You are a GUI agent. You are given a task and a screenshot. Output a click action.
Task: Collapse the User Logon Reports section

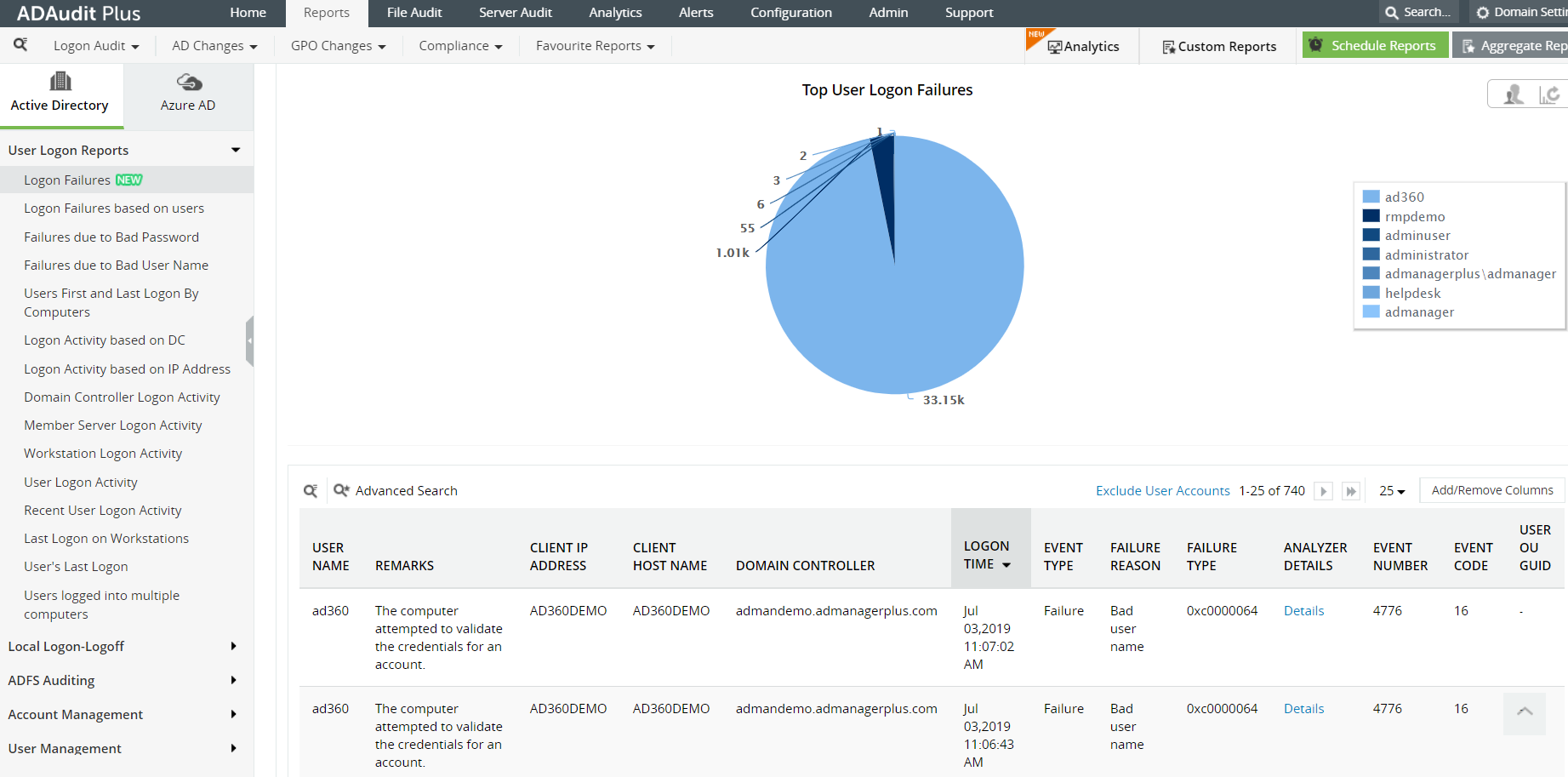pyautogui.click(x=236, y=150)
